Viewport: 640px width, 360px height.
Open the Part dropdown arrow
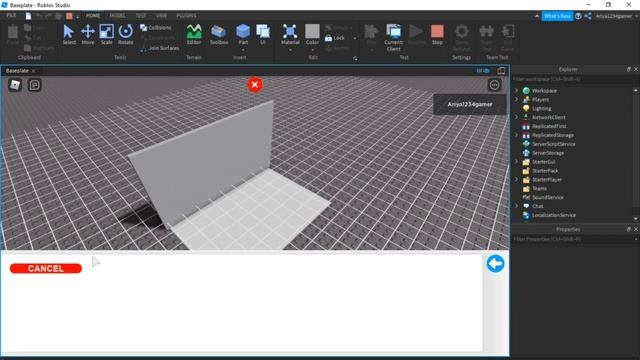click(243, 50)
